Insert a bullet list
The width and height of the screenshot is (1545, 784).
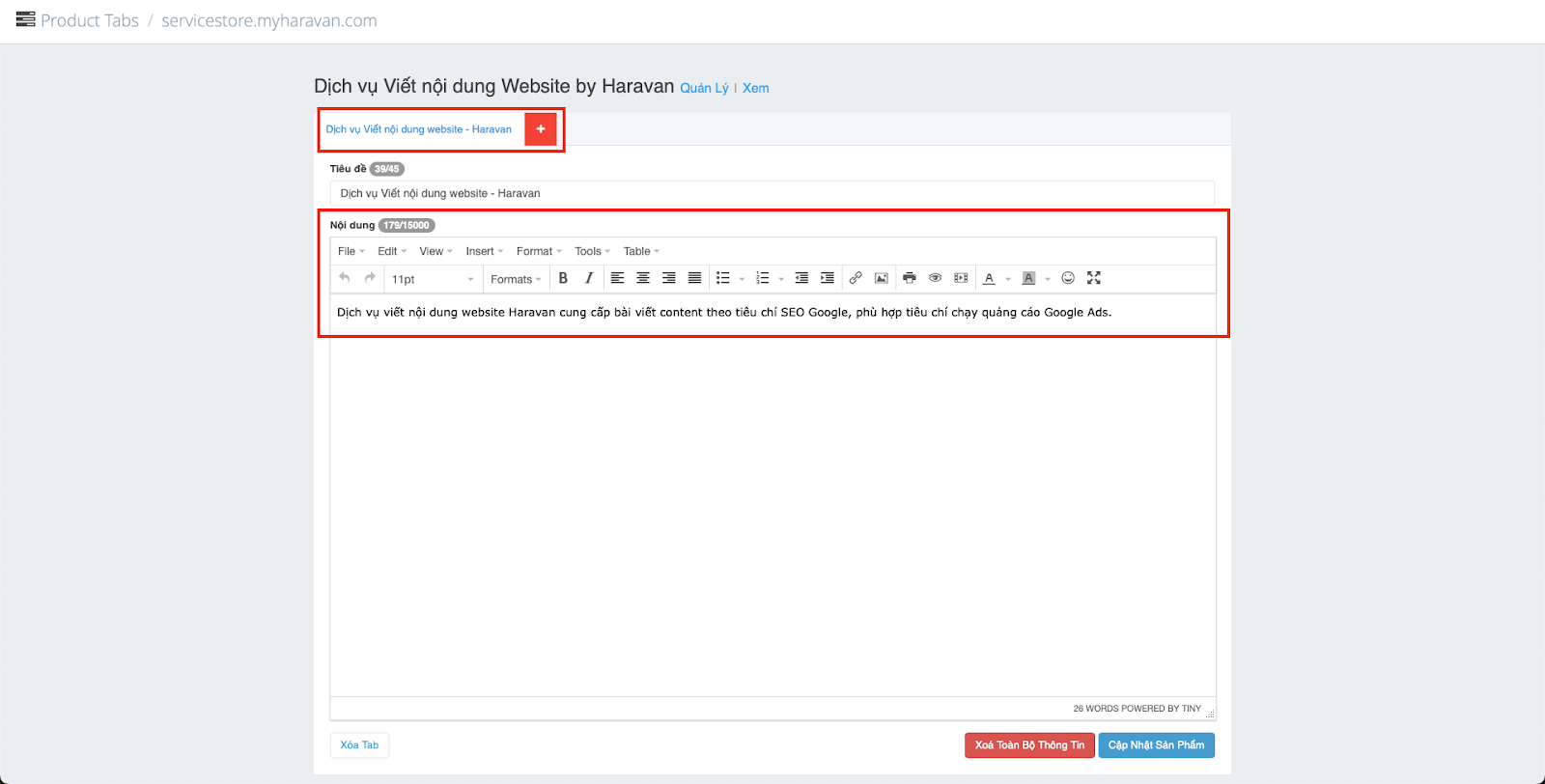pos(722,278)
